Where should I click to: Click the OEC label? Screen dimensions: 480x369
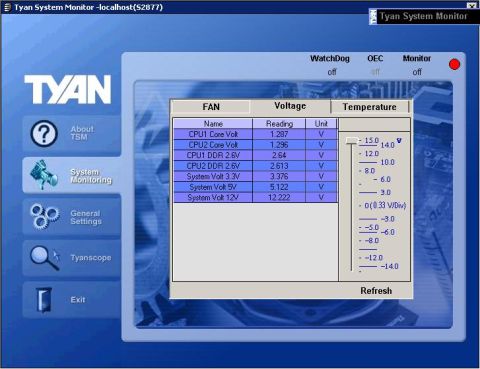[x=375, y=59]
